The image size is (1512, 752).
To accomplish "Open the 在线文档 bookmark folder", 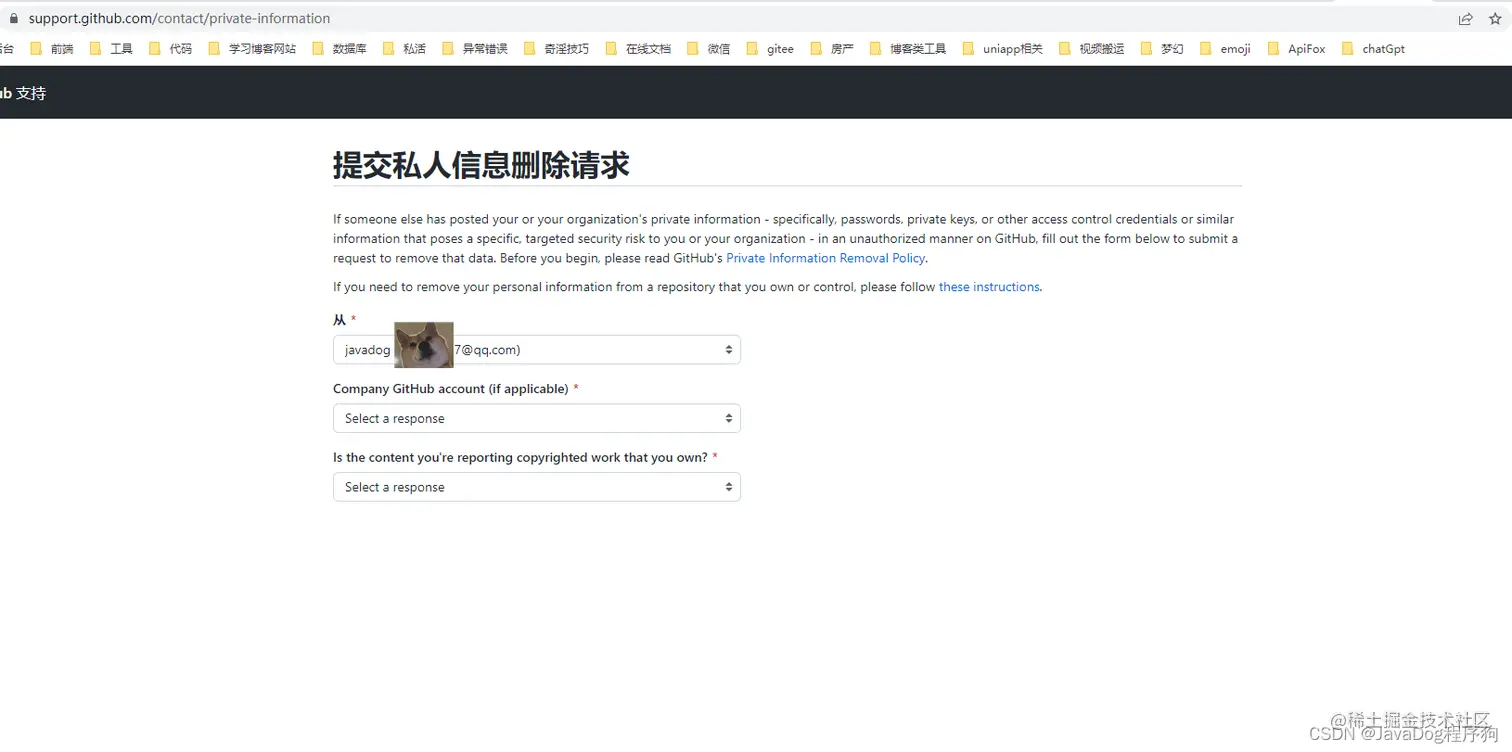I will coord(638,48).
